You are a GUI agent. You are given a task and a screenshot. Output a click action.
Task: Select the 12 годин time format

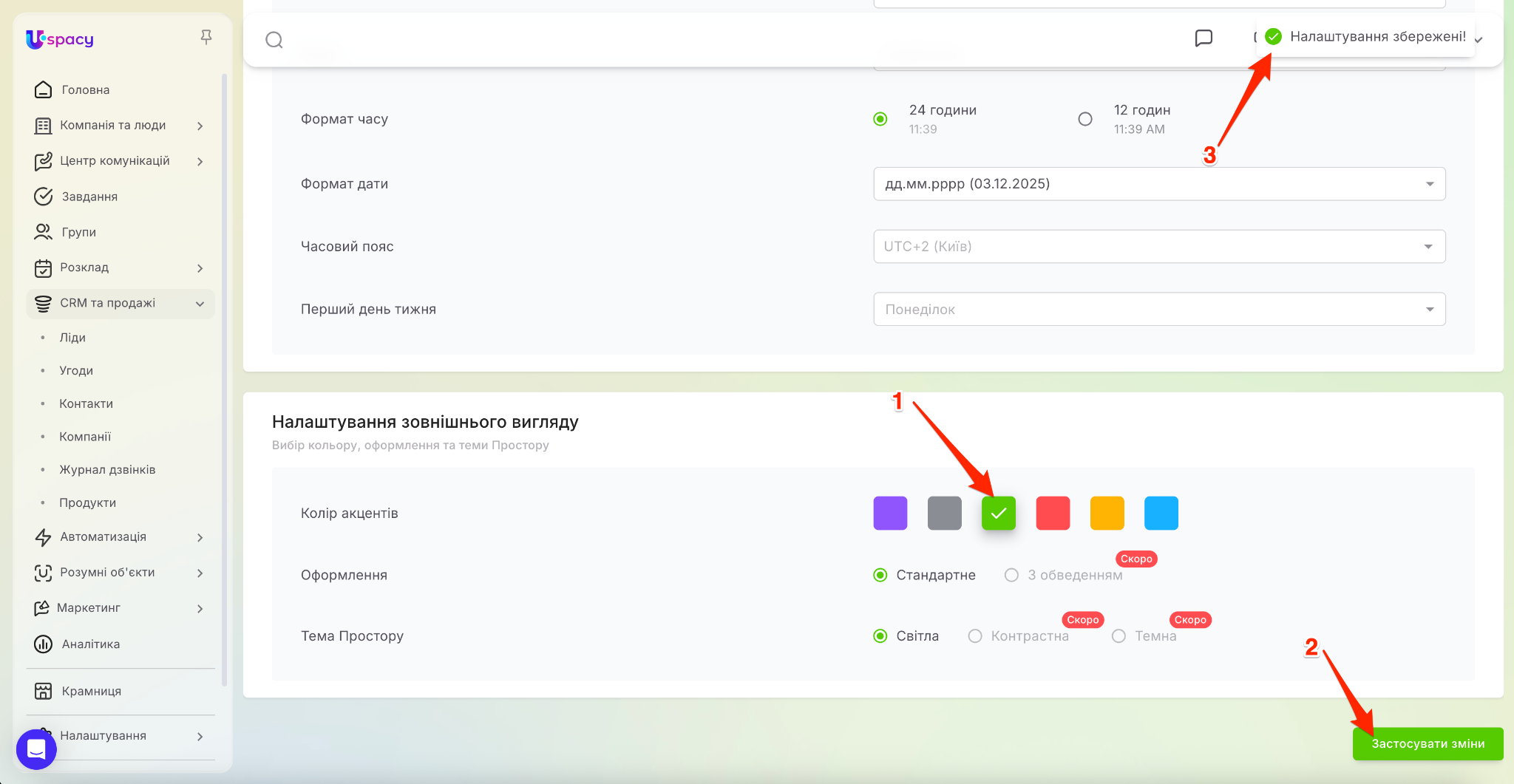click(1085, 119)
